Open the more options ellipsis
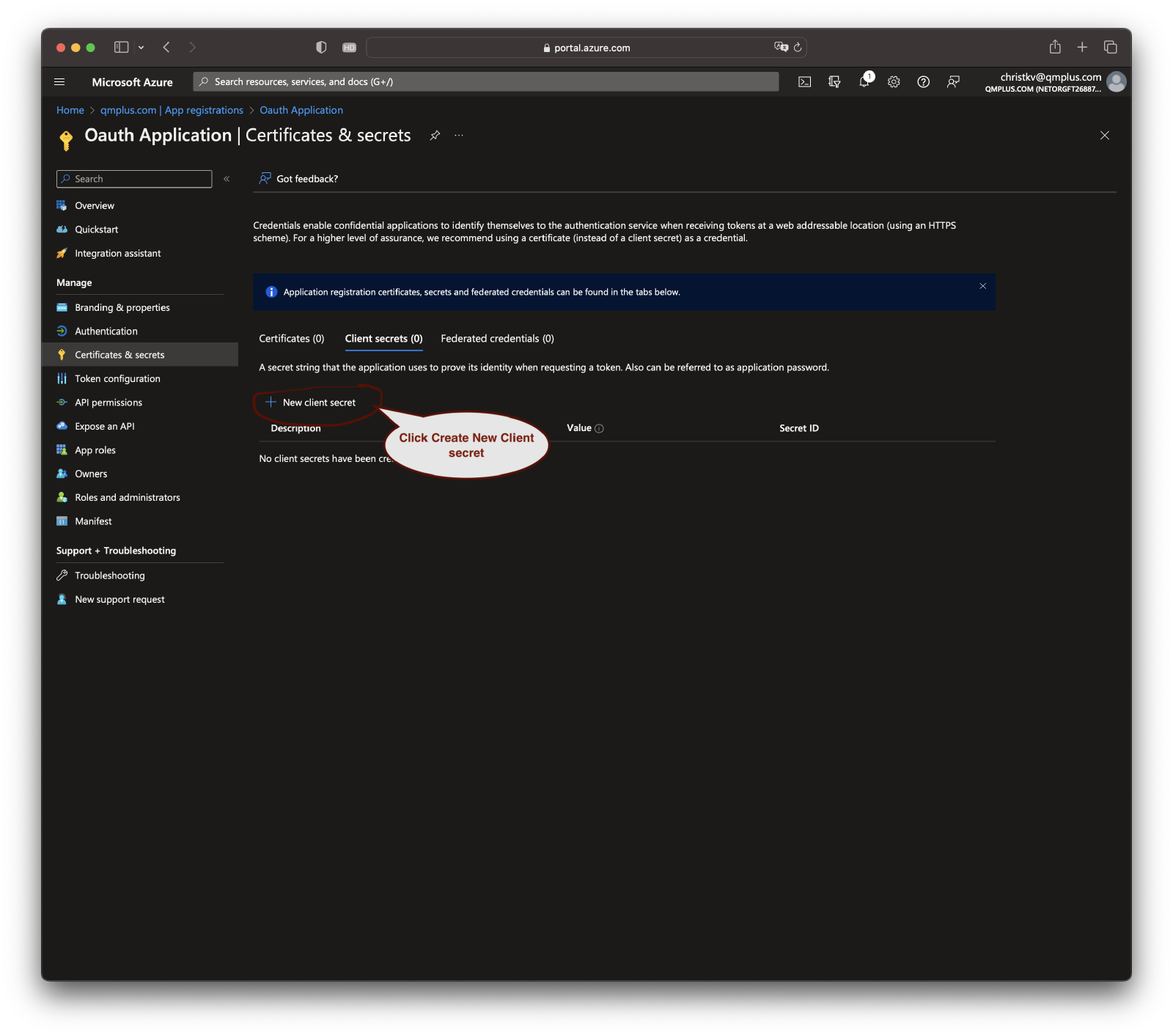The image size is (1173, 1036). [x=459, y=136]
